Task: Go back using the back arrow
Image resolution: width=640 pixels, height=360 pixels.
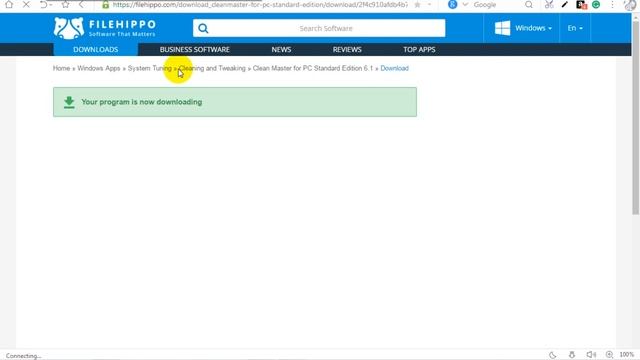Action: click(x=82, y=4)
